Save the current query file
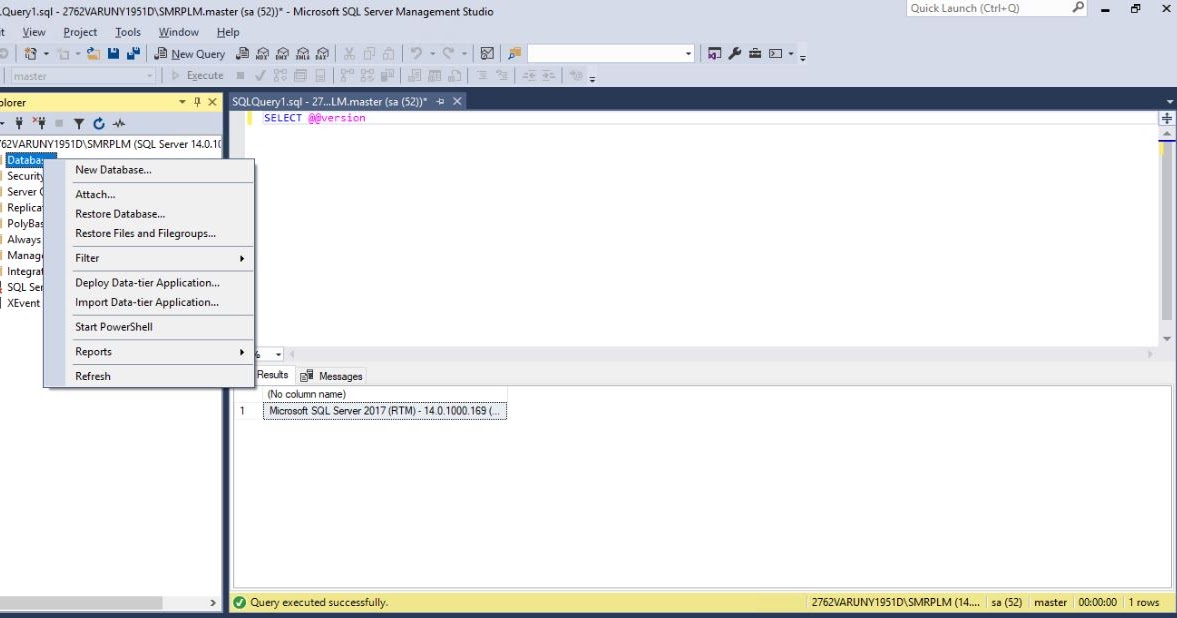 coord(113,54)
